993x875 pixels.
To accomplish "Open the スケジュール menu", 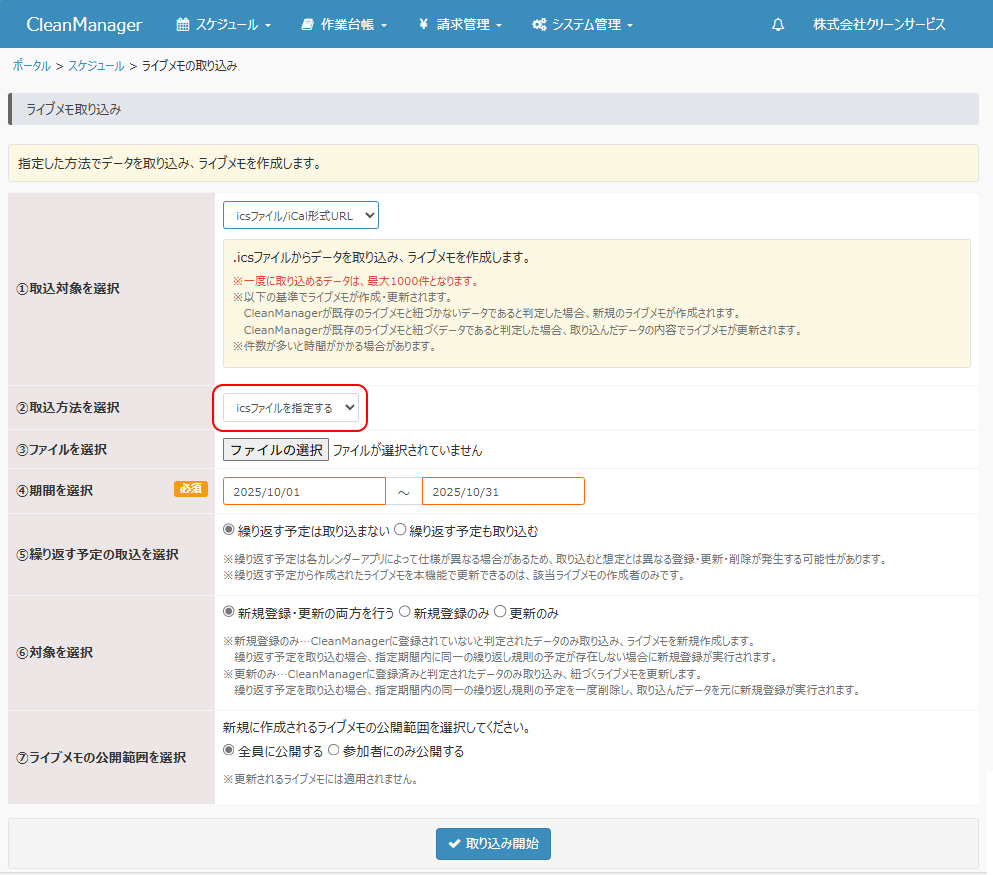I will pyautogui.click(x=223, y=24).
